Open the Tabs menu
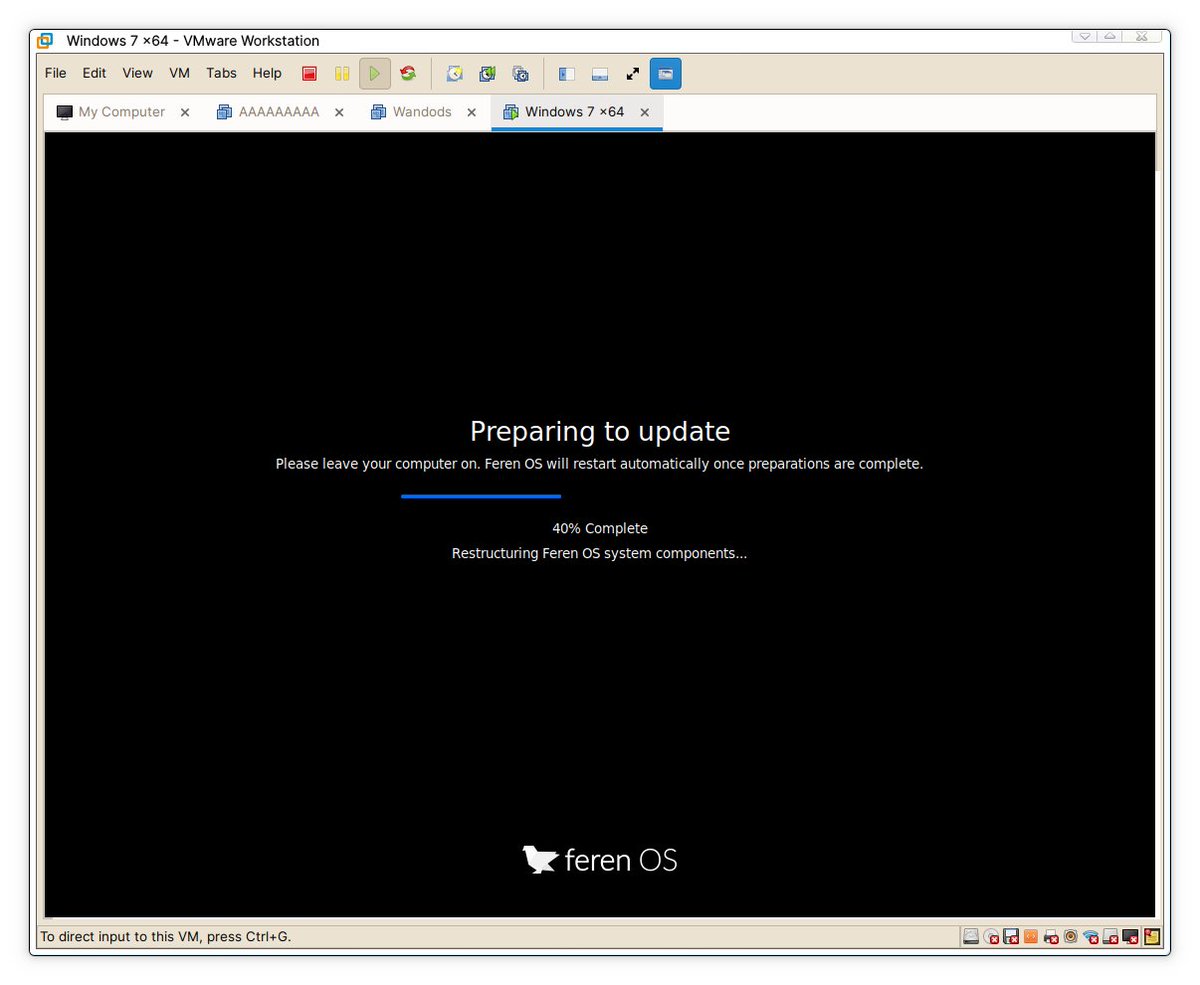Screen dimensions: 1200x985 pos(222,73)
